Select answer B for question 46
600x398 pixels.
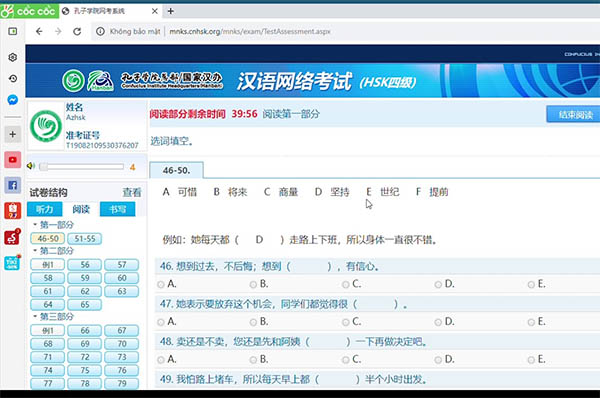253,284
